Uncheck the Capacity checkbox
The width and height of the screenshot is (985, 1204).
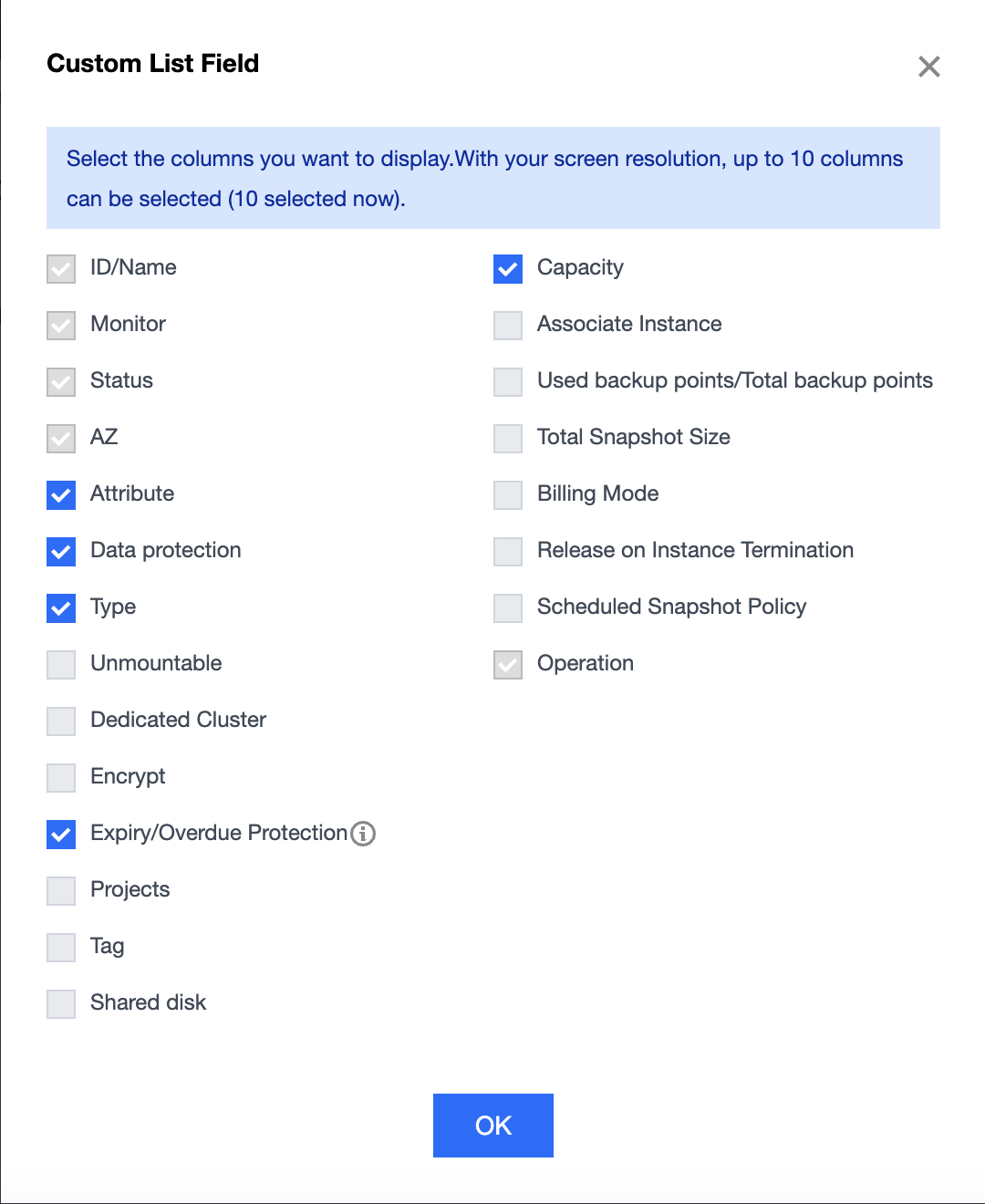(x=508, y=269)
